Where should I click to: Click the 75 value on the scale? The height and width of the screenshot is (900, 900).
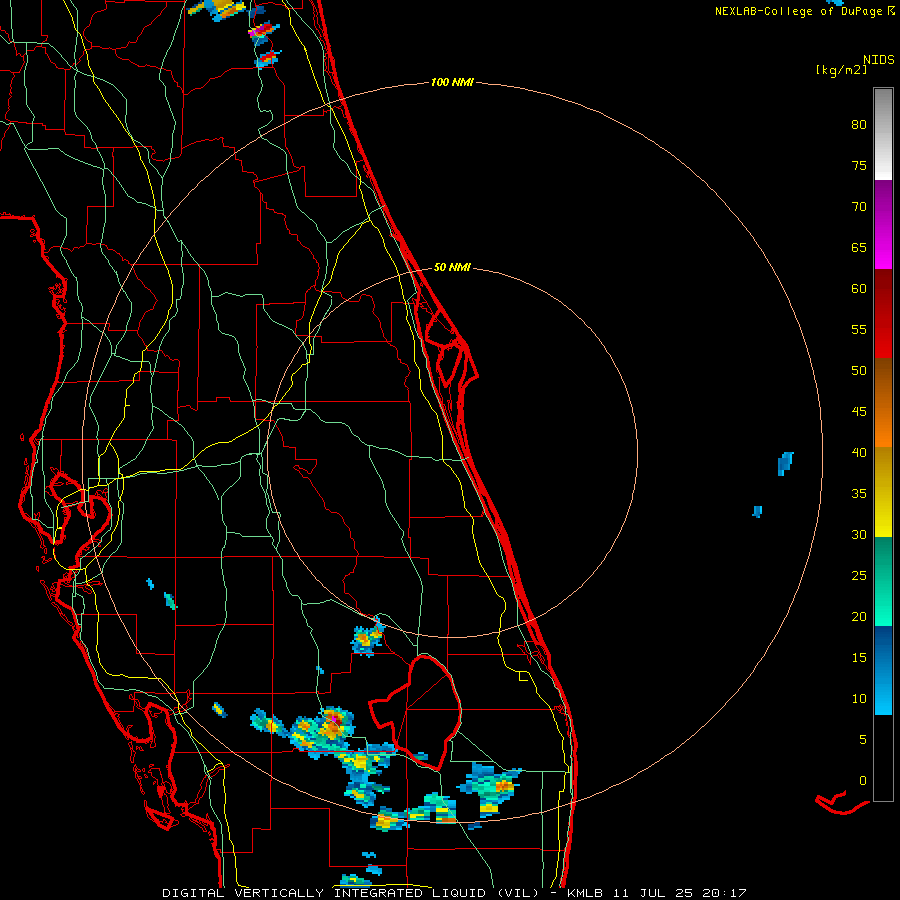(x=859, y=165)
